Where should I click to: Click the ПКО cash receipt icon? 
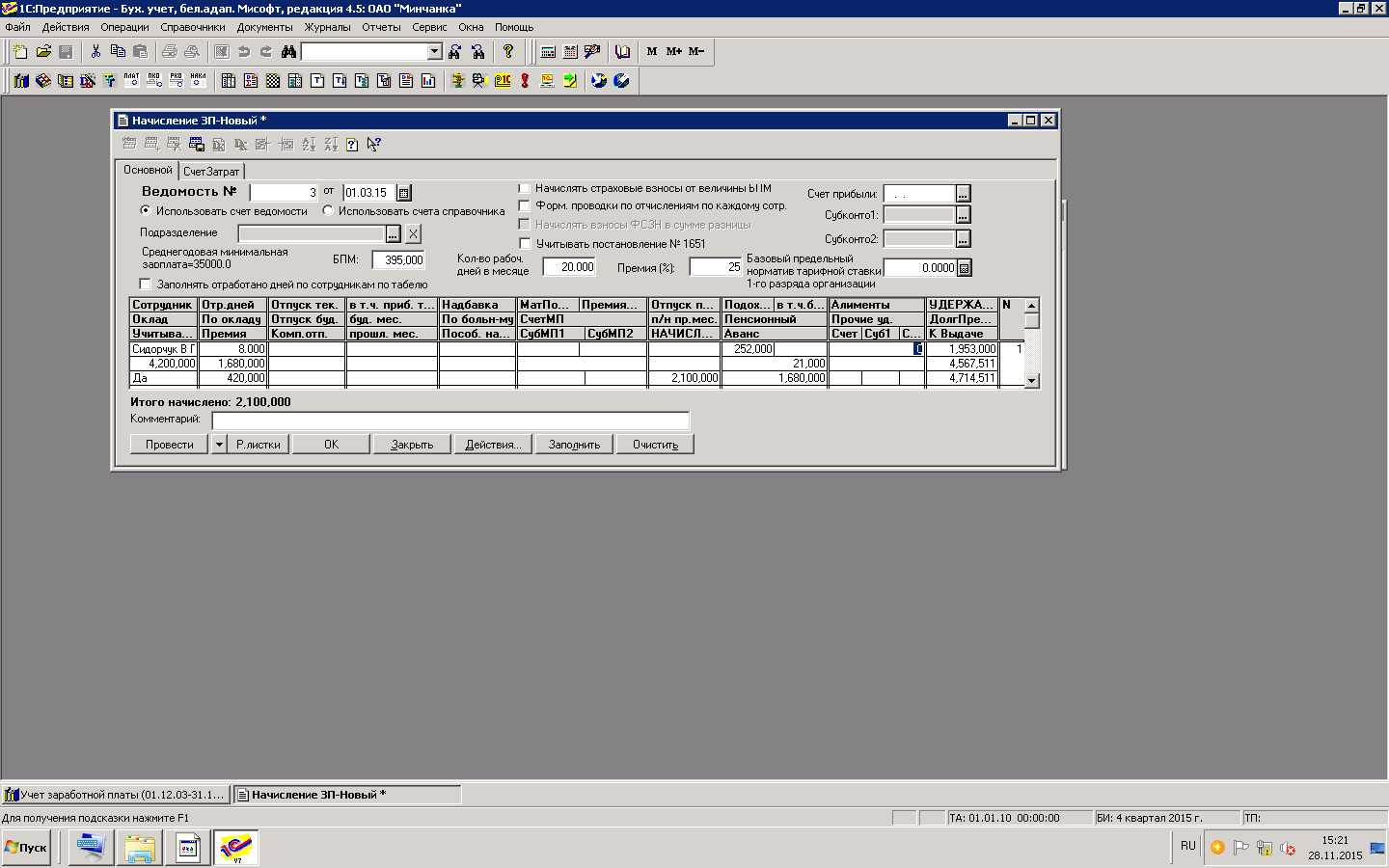click(x=154, y=80)
